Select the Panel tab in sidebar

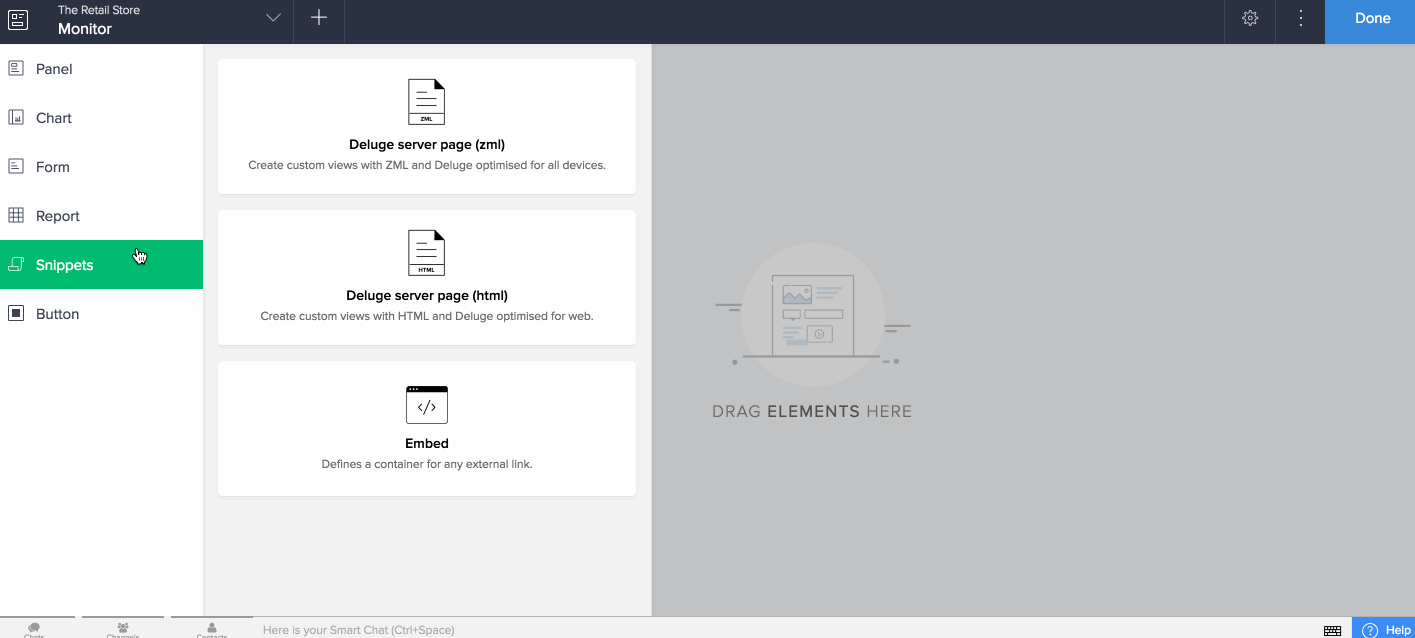(54, 69)
